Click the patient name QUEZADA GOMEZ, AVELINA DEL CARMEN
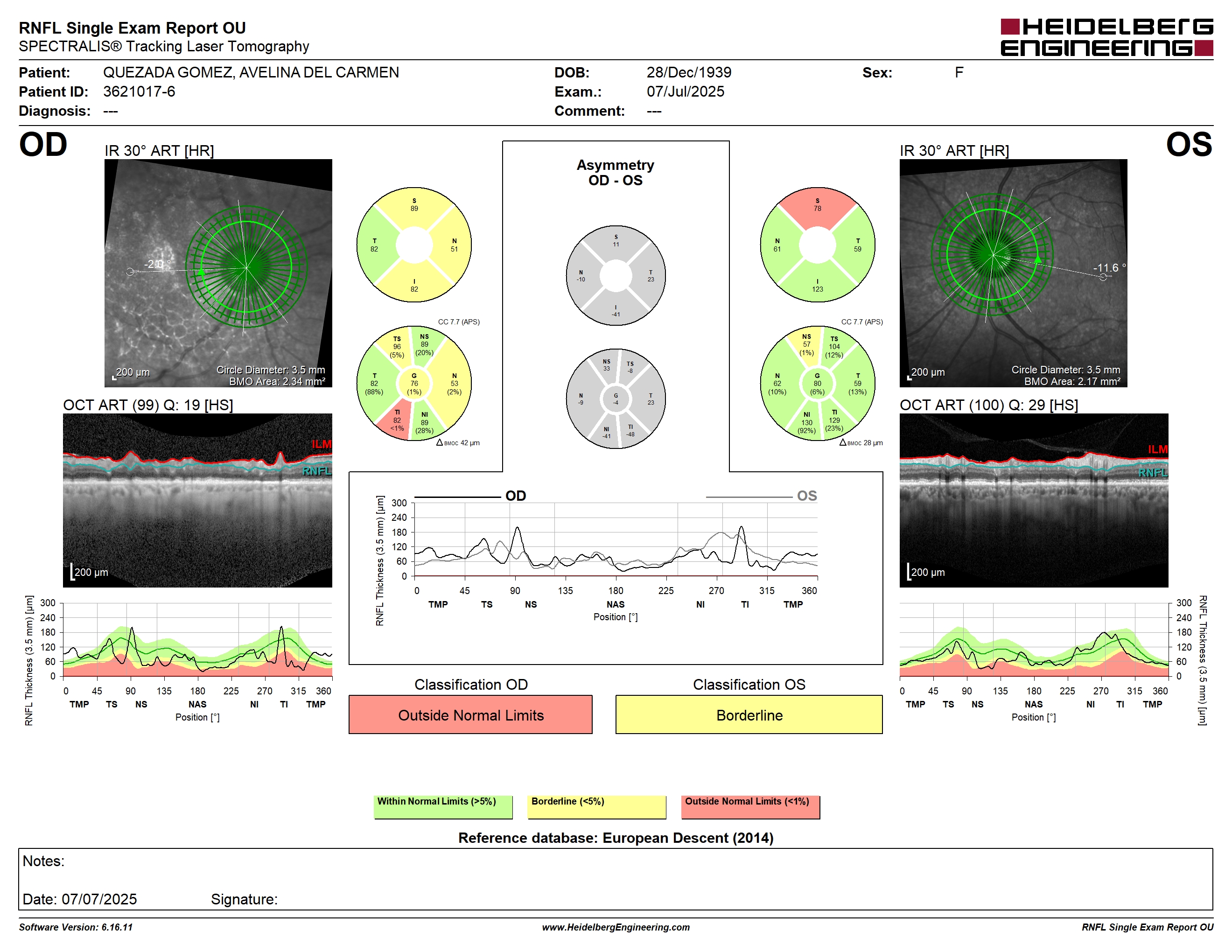Viewport: 1232px width, 952px height. coord(251,72)
